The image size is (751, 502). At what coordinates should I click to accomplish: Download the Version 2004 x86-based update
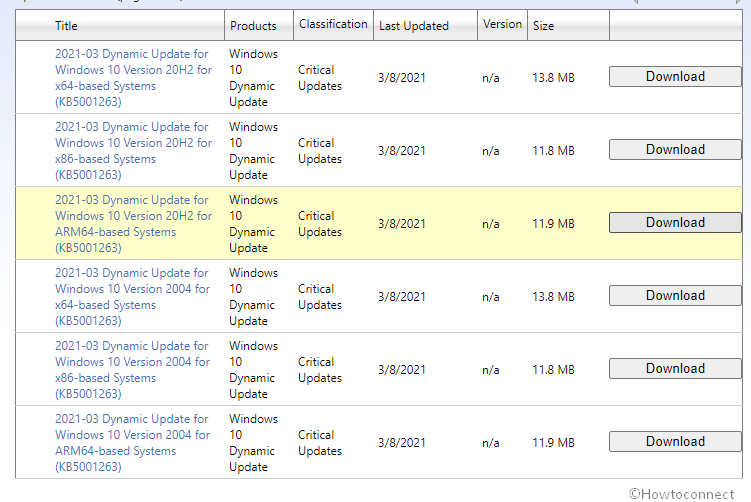coord(675,369)
